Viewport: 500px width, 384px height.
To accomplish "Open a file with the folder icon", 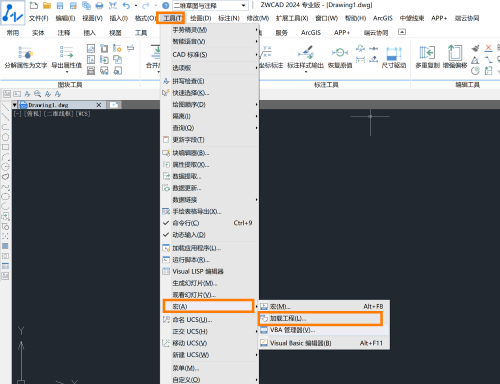I will coord(47,5).
